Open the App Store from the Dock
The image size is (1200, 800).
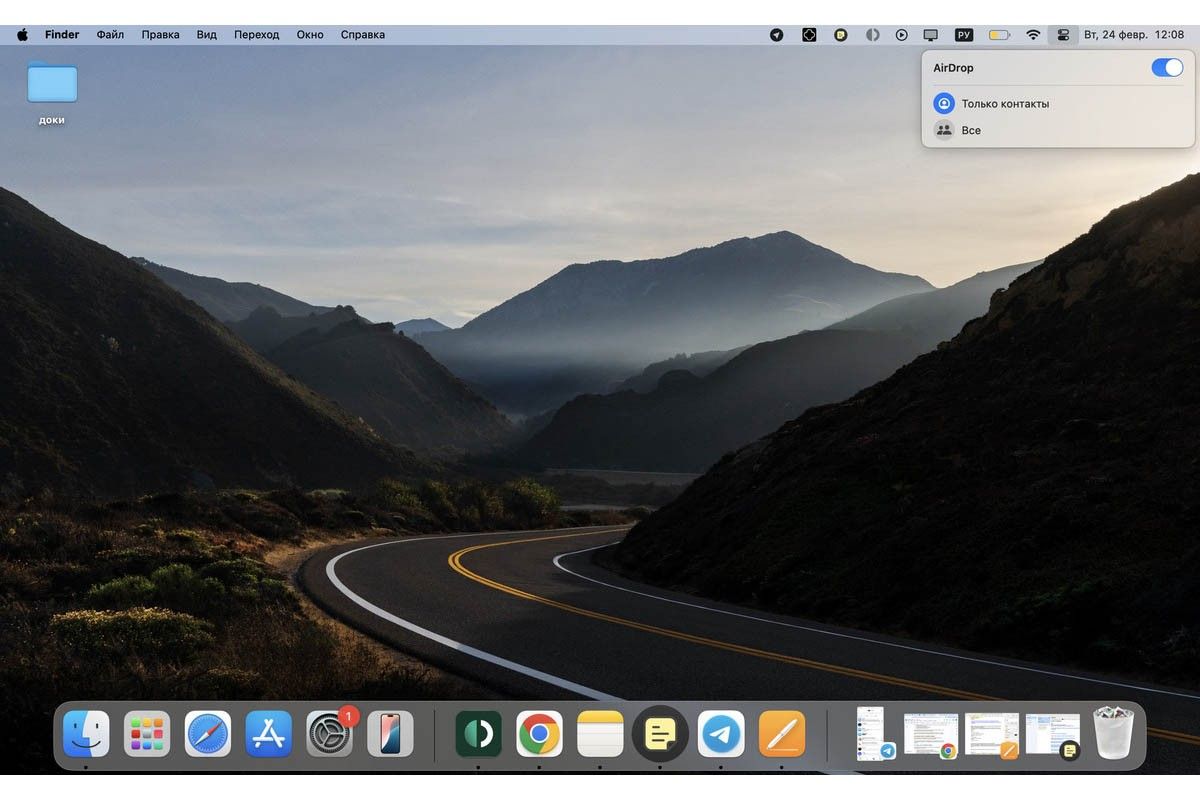(x=268, y=735)
